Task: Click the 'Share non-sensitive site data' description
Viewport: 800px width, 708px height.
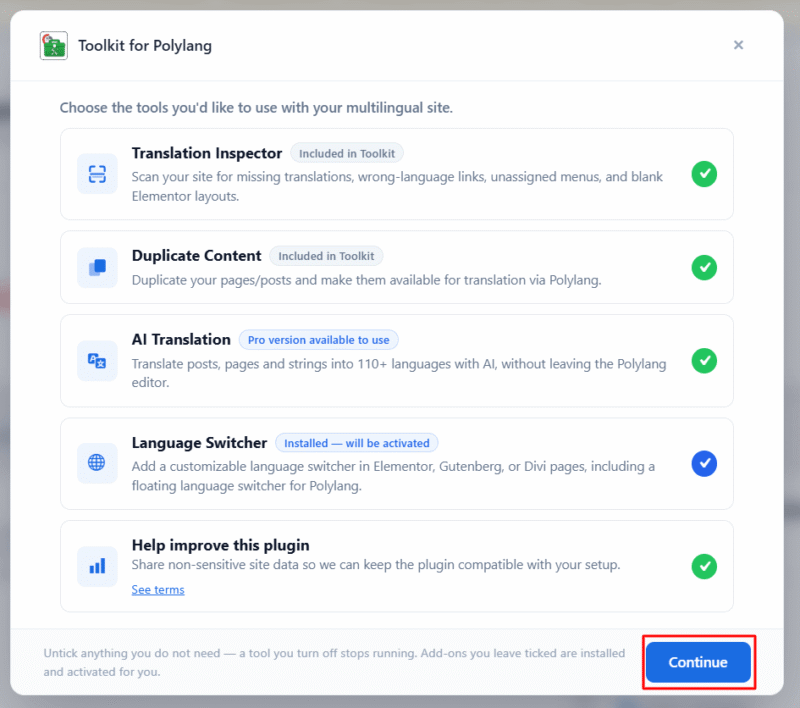Action: coord(376,565)
